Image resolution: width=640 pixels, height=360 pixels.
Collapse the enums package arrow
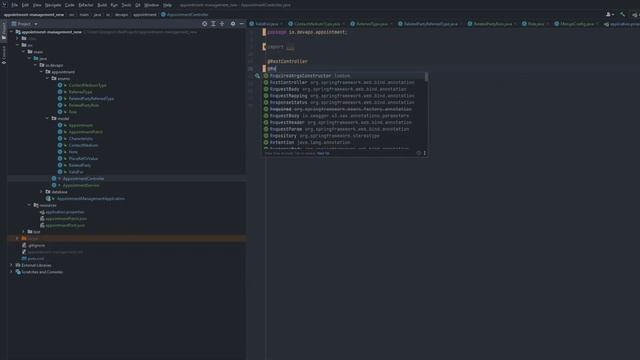tap(47, 78)
